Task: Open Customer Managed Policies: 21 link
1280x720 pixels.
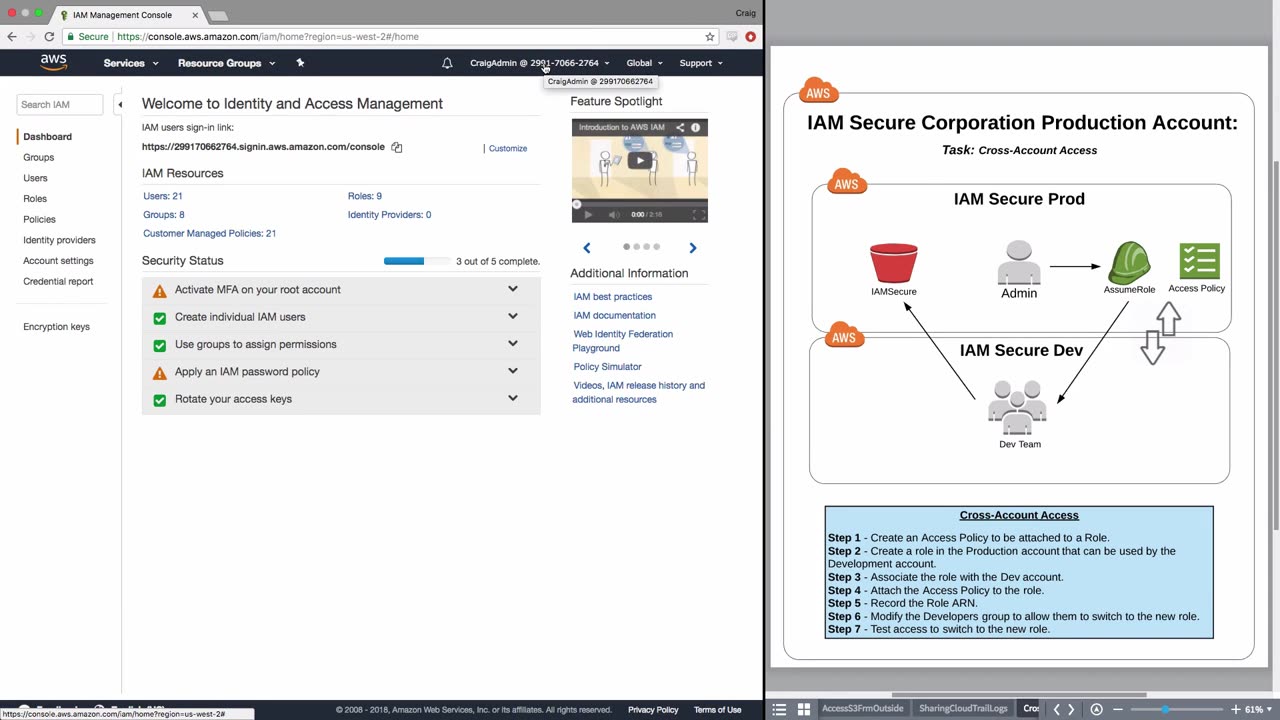Action: pyautogui.click(x=209, y=233)
